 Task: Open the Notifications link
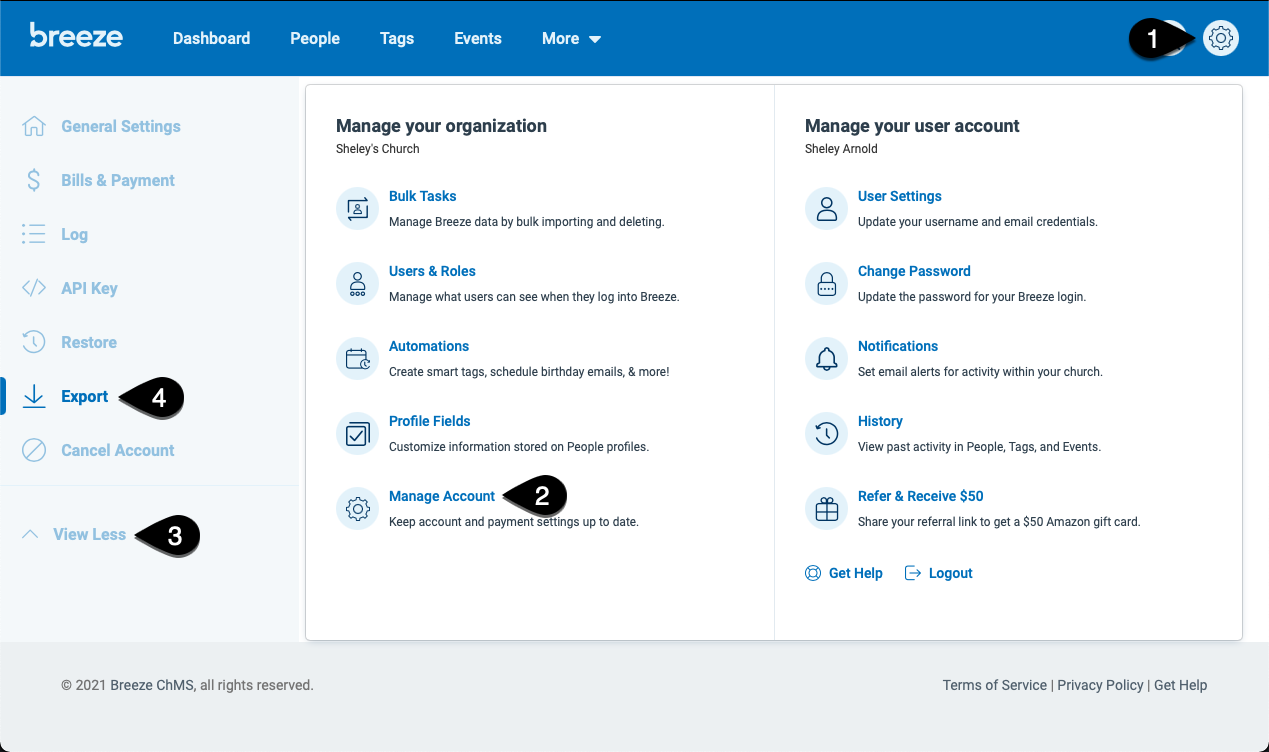898,346
